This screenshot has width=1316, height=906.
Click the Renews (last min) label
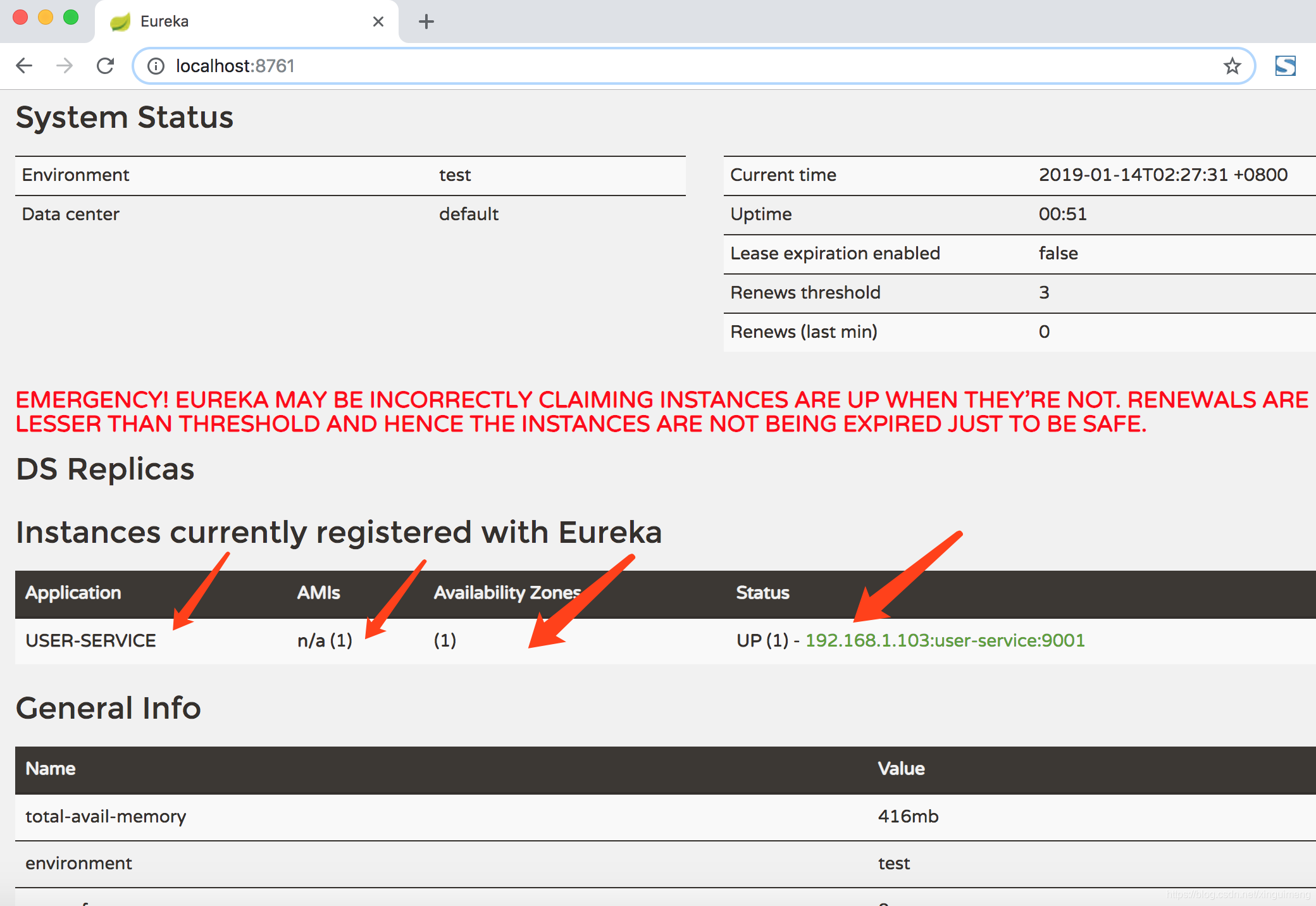804,332
